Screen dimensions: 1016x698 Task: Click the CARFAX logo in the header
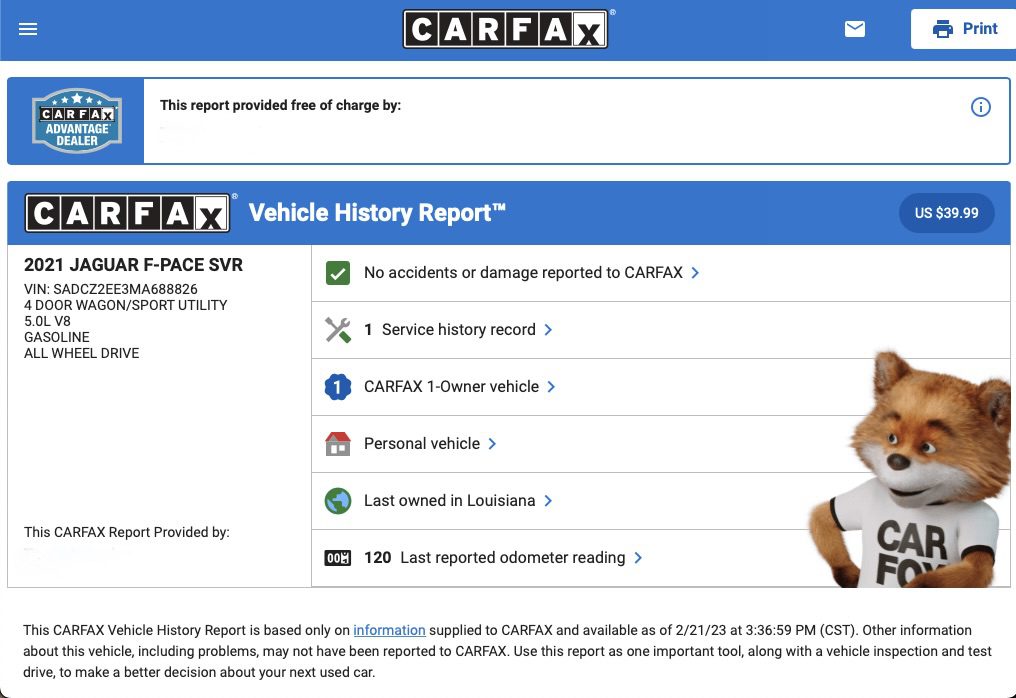coord(505,29)
